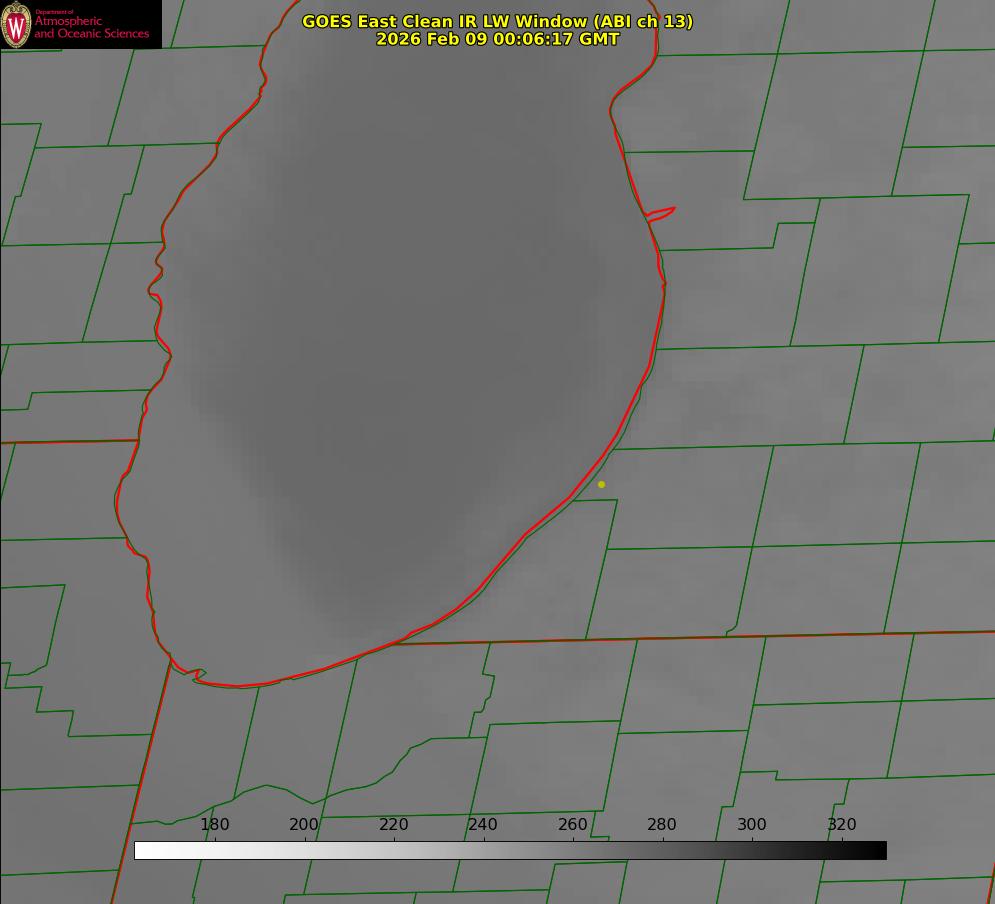Click the colorbar label '220'
Viewport: 995px width, 904px height.
[x=393, y=825]
